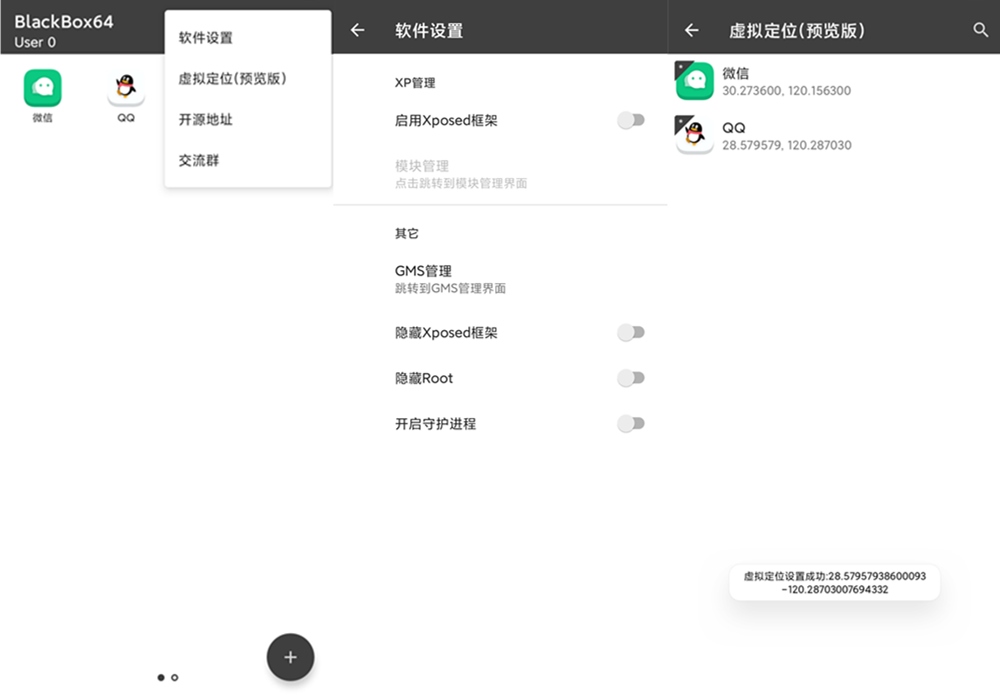Tap the search icon in 虚拟定位 screen
1000x695 pixels.
(980, 30)
